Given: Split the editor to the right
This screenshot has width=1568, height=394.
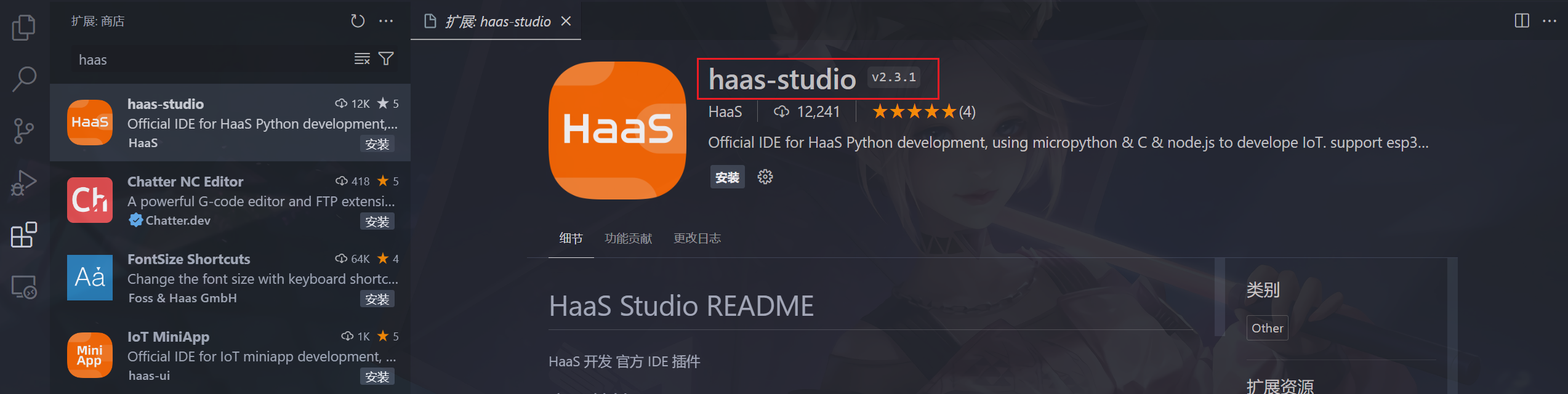Looking at the screenshot, I should pyautogui.click(x=1521, y=21).
